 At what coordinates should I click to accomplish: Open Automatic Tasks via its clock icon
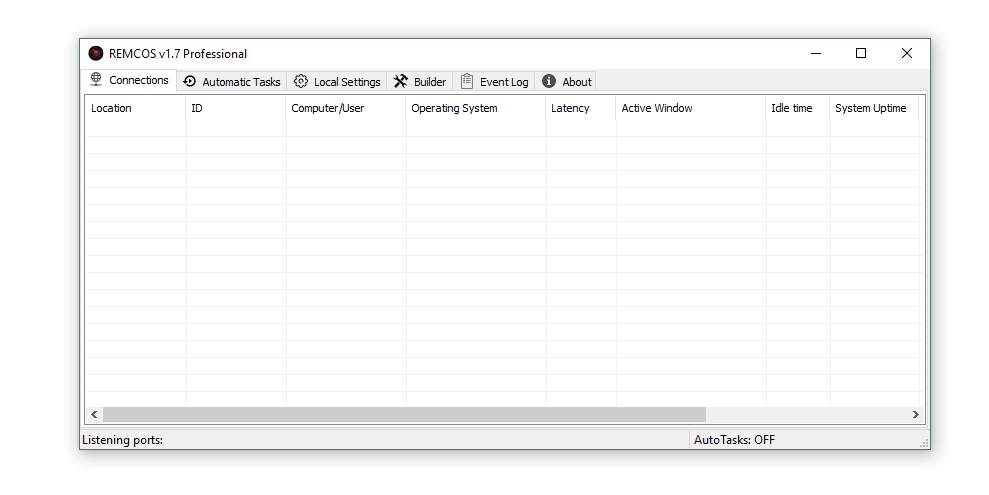point(190,82)
